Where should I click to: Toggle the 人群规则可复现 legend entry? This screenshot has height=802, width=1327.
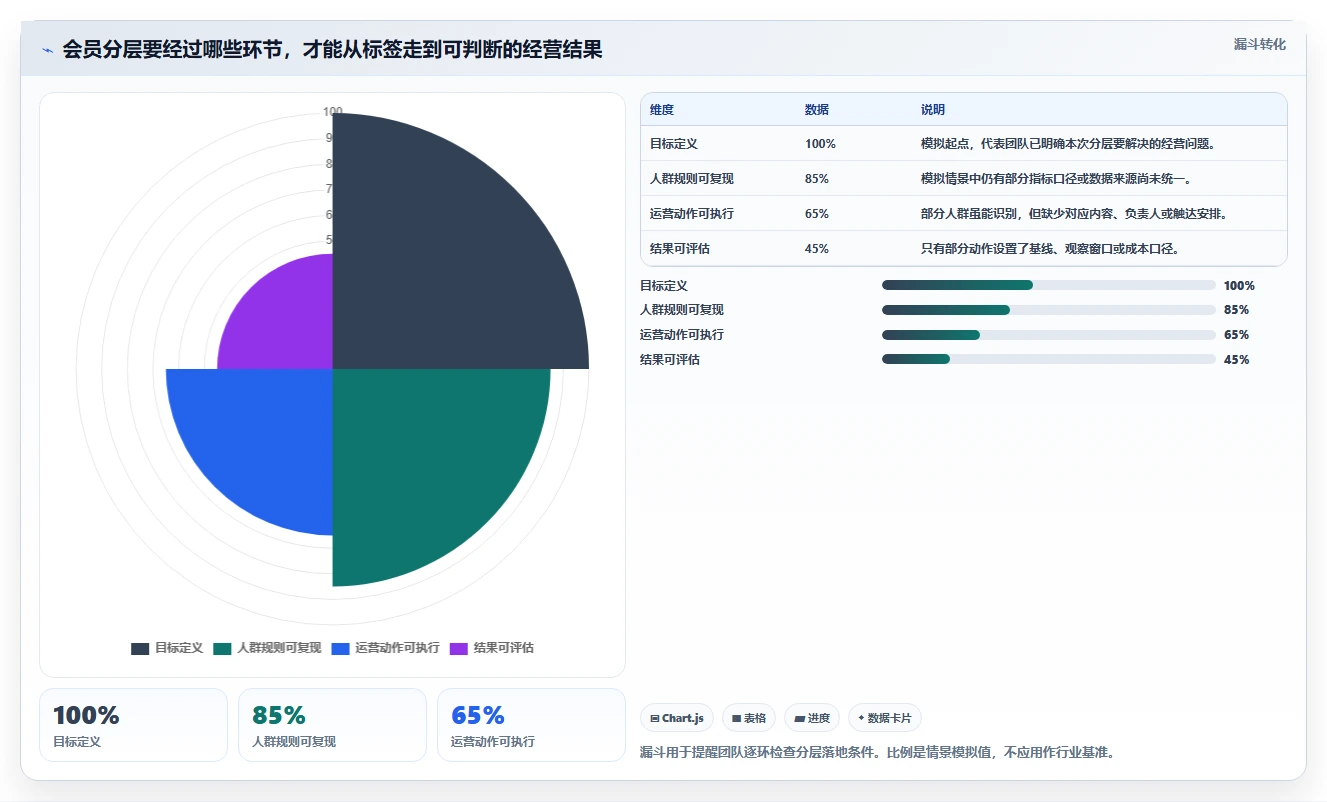tap(267, 648)
